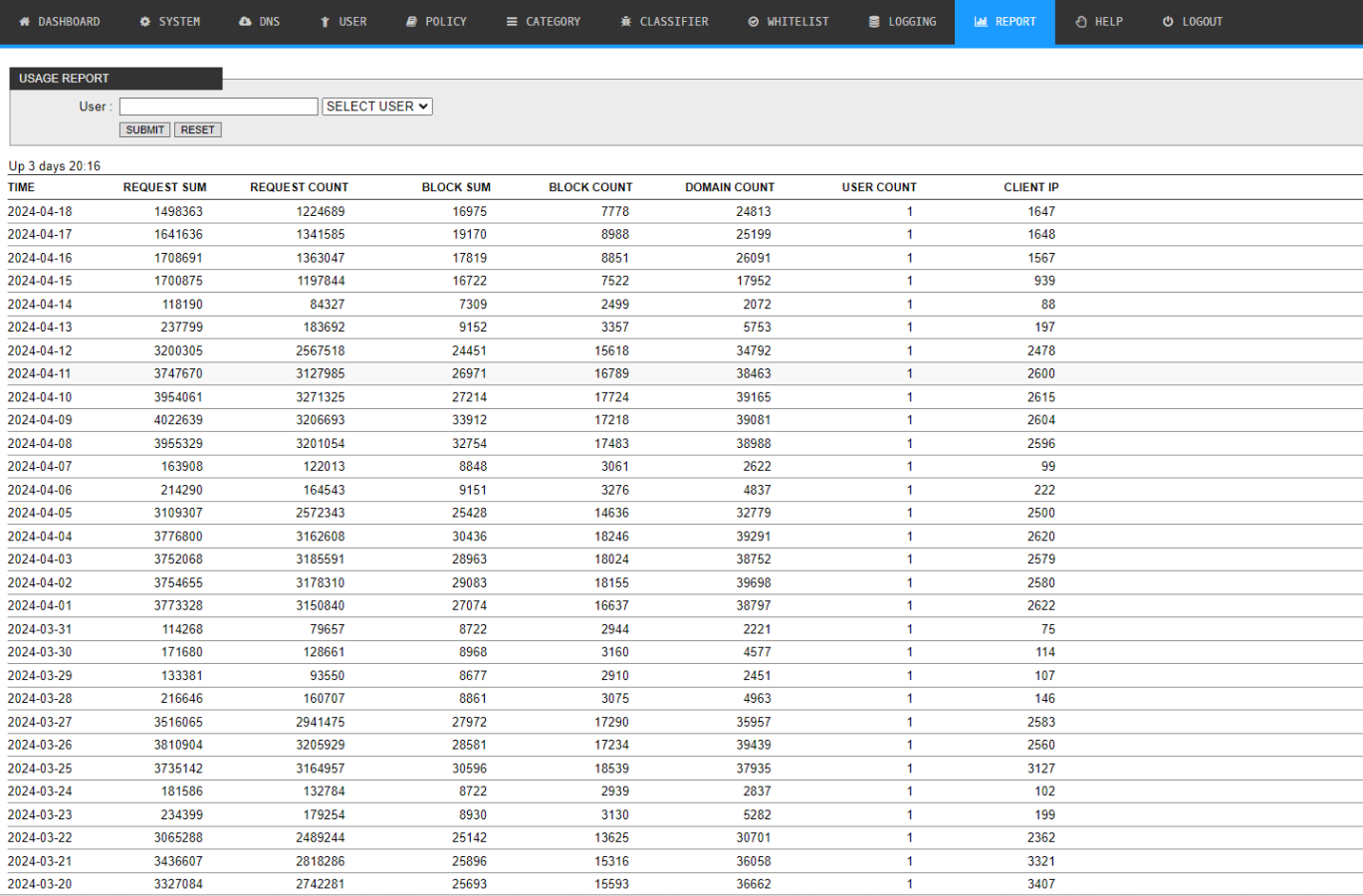The width and height of the screenshot is (1363, 896).
Task: Focus the User text input field
Action: coord(219,107)
